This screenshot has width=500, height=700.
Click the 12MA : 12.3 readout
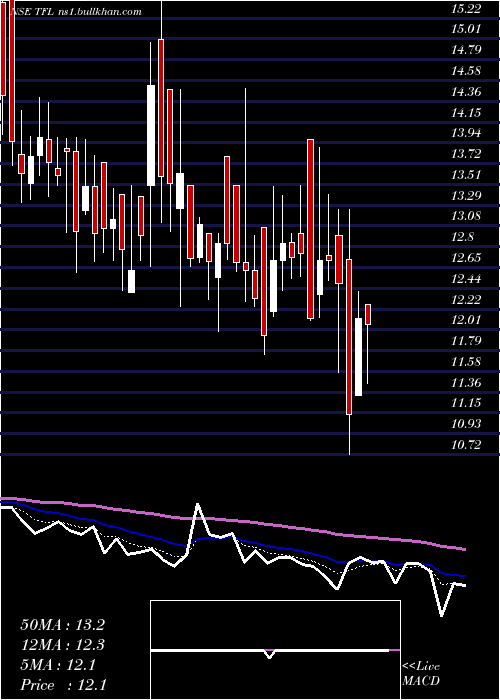click(62, 645)
